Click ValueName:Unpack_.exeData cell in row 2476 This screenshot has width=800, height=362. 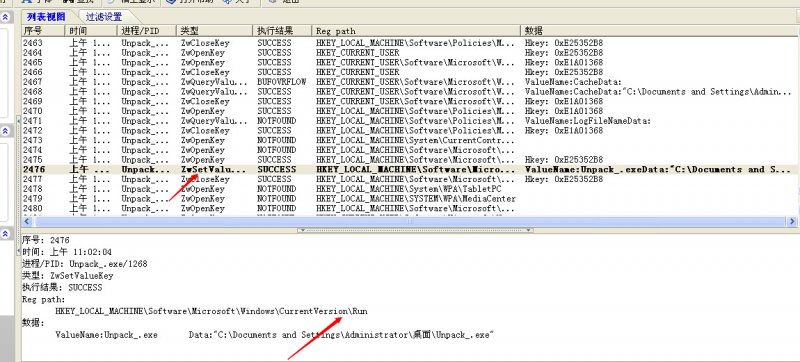(x=658, y=169)
